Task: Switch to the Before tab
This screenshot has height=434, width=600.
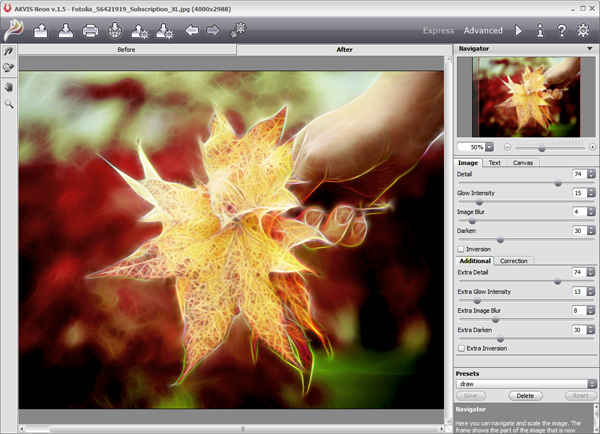Action: tap(127, 48)
